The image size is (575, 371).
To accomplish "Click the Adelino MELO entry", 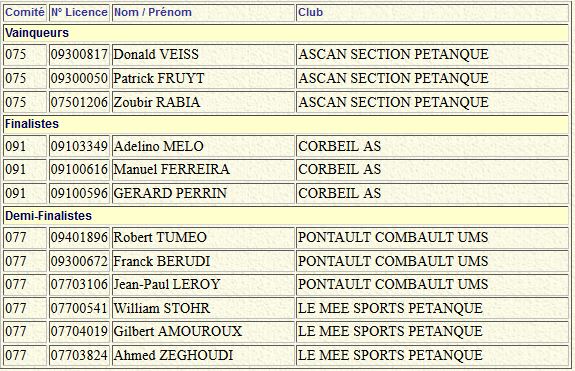I will point(158,147).
